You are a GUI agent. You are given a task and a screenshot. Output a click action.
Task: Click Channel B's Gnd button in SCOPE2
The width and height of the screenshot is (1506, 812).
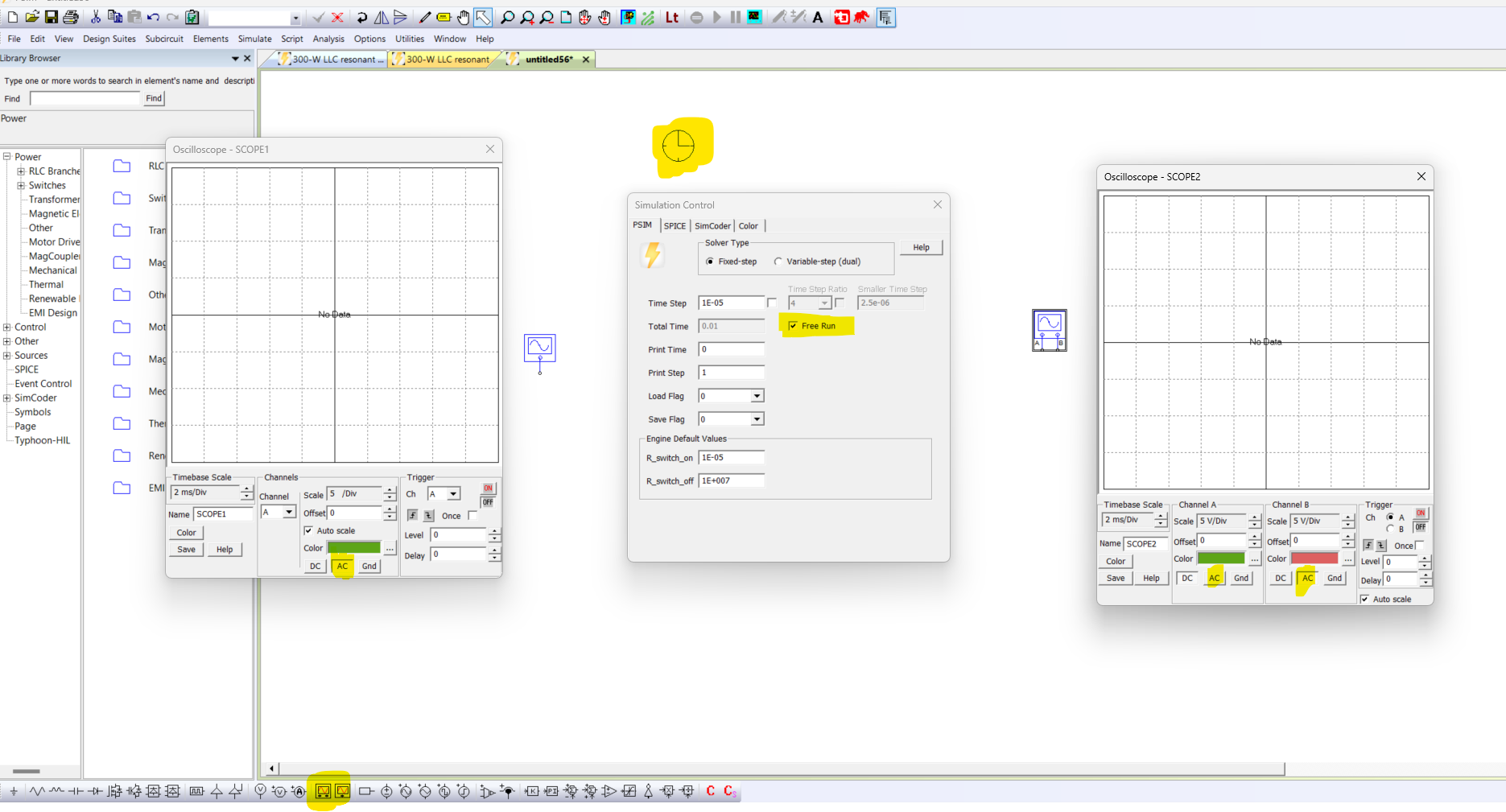(x=1334, y=579)
